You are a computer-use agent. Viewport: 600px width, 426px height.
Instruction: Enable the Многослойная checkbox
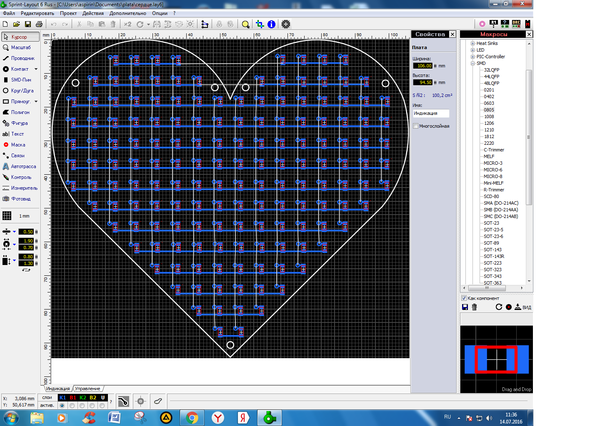(x=417, y=127)
